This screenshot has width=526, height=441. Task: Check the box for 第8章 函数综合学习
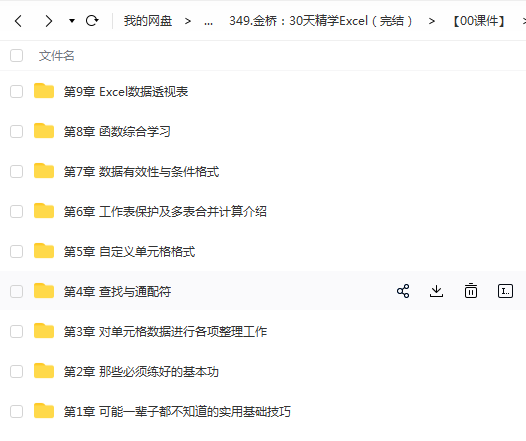pyautogui.click(x=16, y=131)
